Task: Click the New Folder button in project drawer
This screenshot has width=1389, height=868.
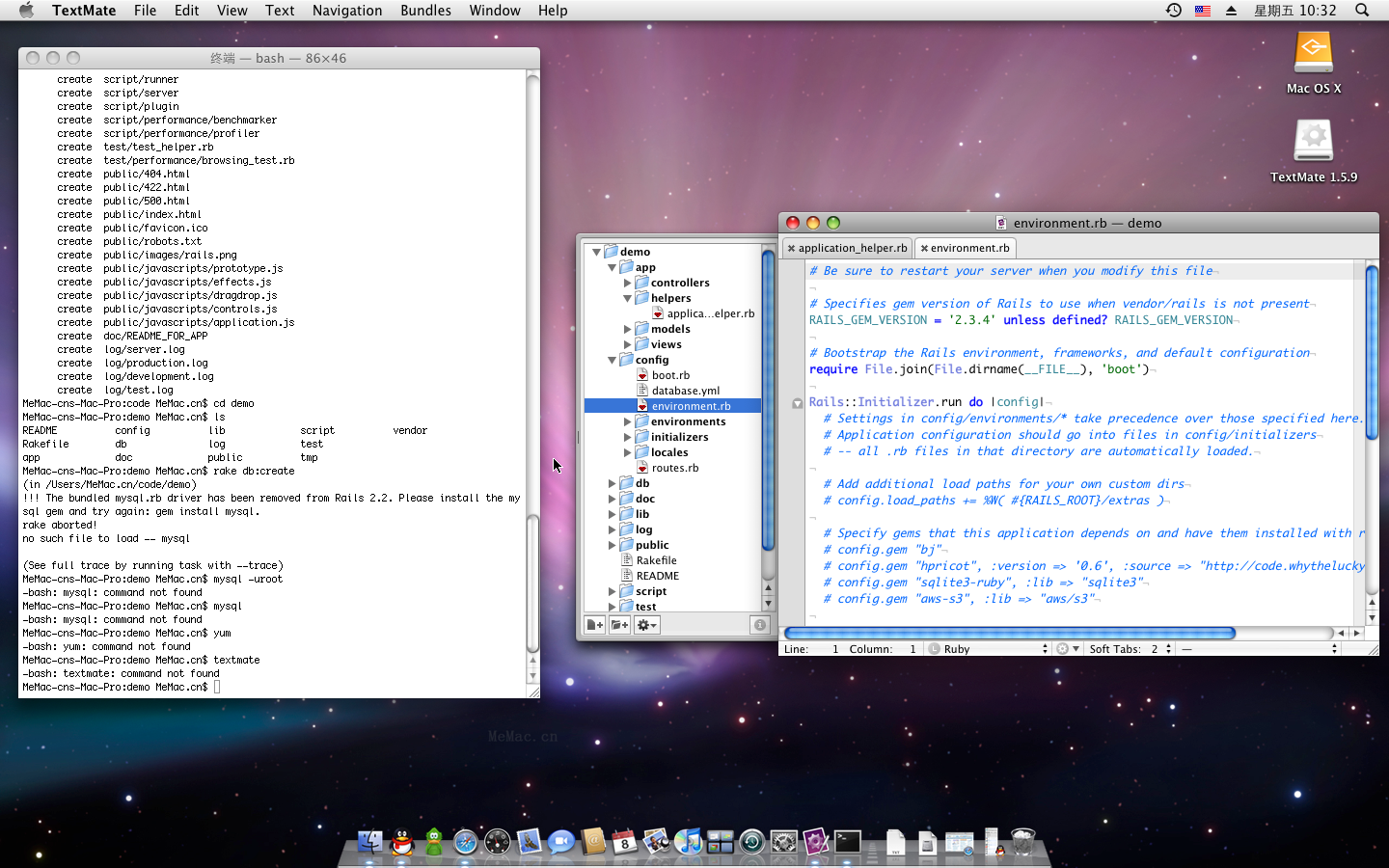Action: tap(619, 625)
